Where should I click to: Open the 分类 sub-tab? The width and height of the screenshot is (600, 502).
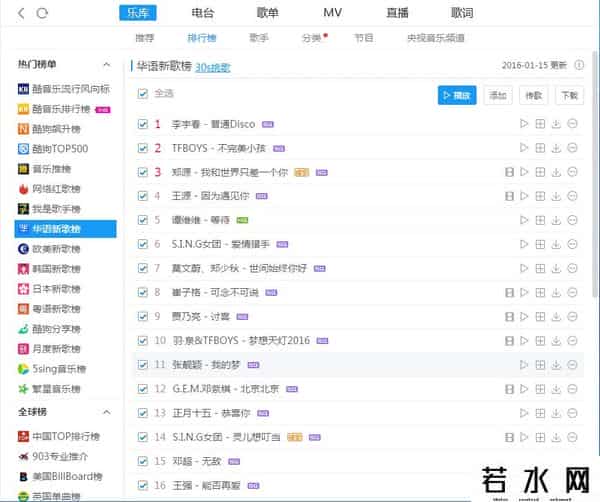click(311, 38)
